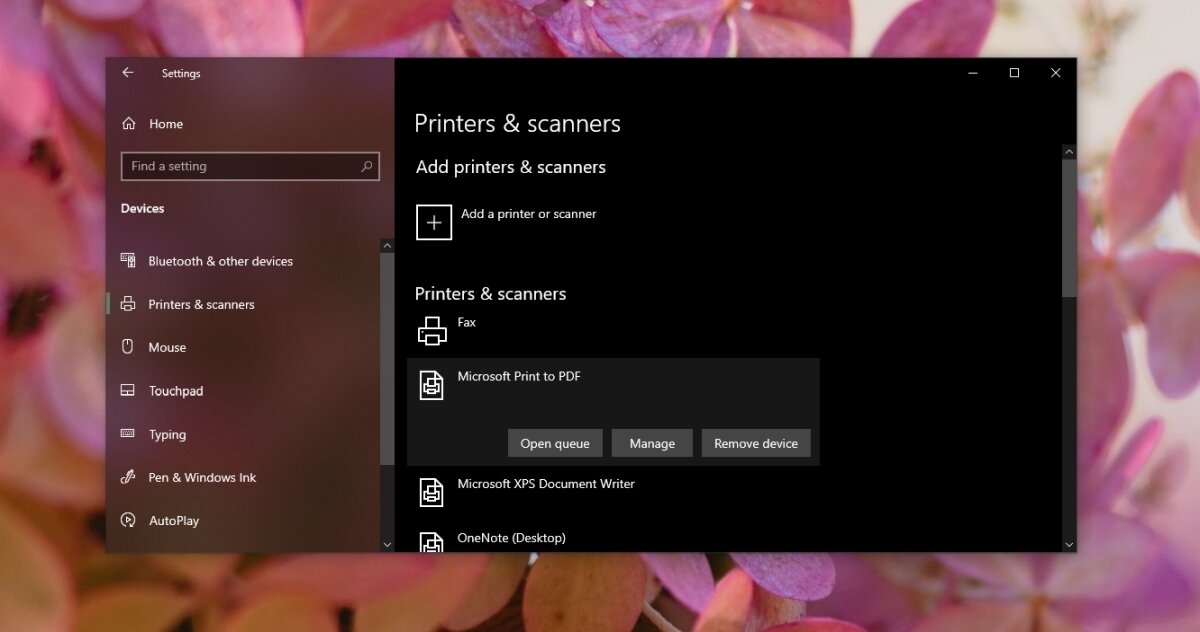The height and width of the screenshot is (632, 1200).
Task: Click the back arrow icon
Action: 128,72
